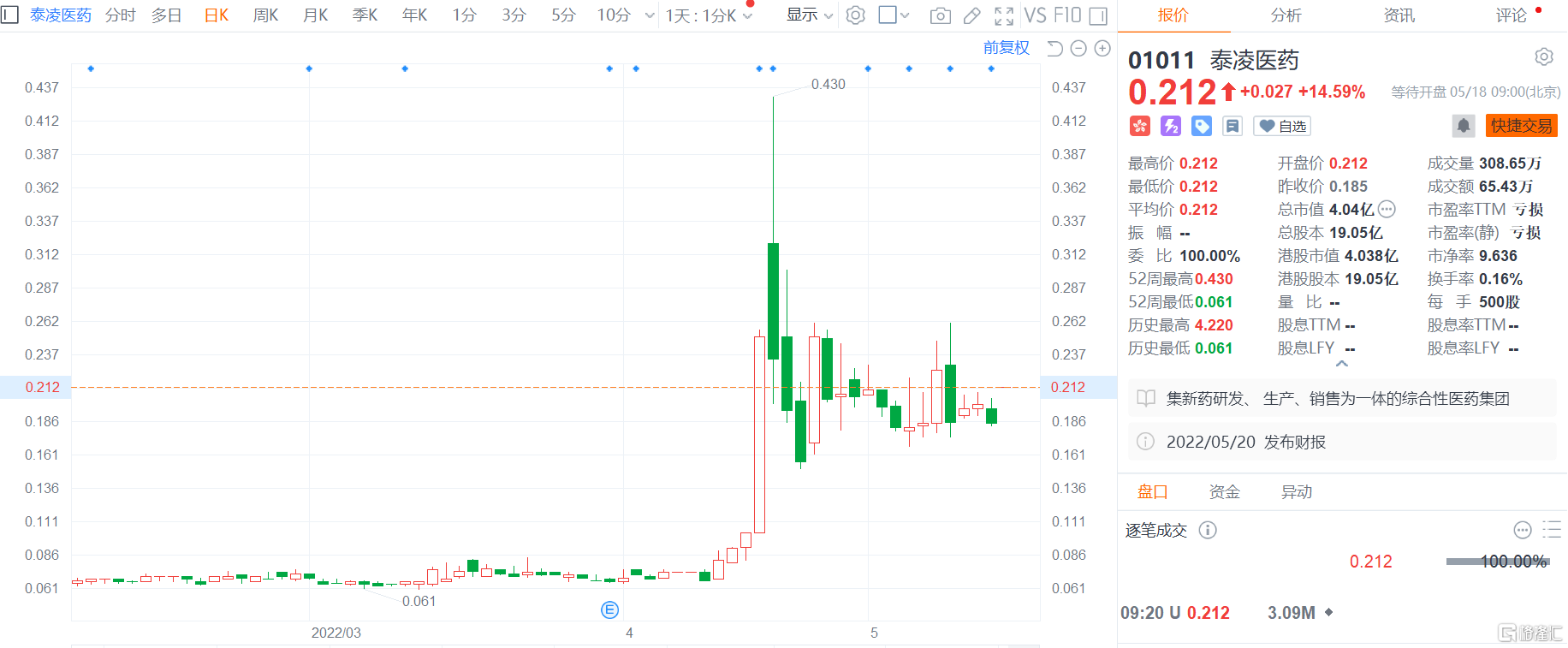Open 显示 display options dropdown
This screenshot has width=1568, height=648.
point(809,15)
